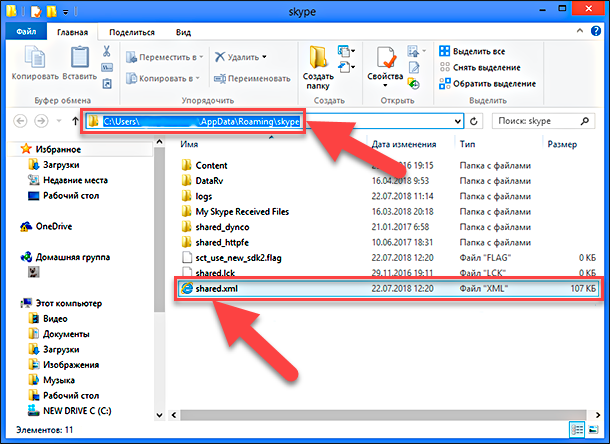Open the address bar history dropdown
The image size is (610, 444).
[458, 121]
